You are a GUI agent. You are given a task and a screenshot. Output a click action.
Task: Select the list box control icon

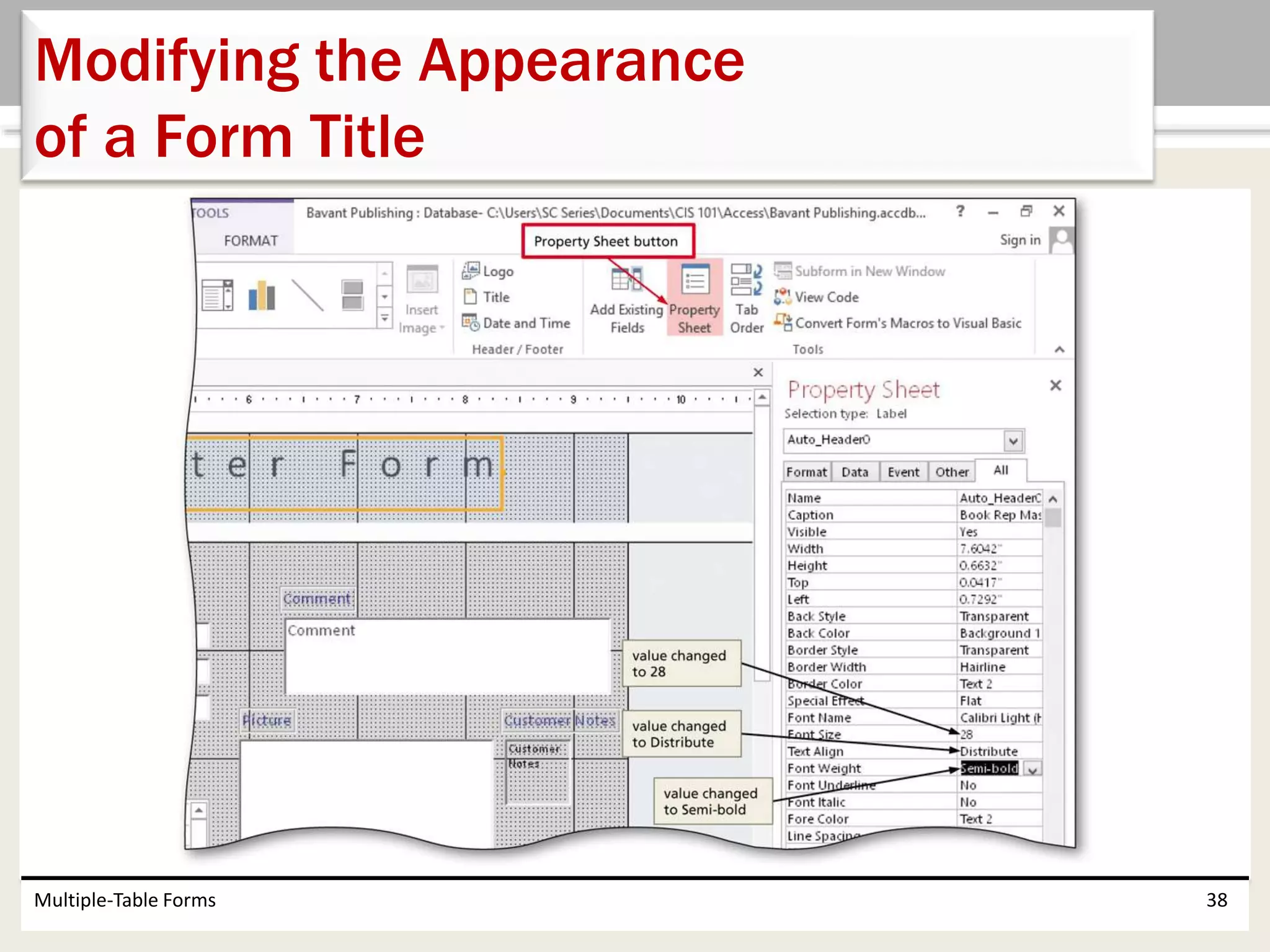point(218,295)
